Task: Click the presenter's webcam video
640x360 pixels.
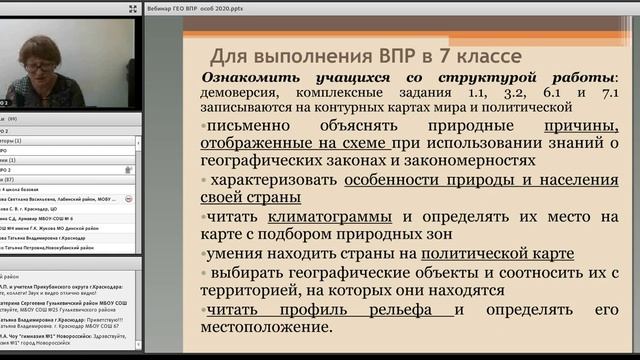Action: point(67,63)
